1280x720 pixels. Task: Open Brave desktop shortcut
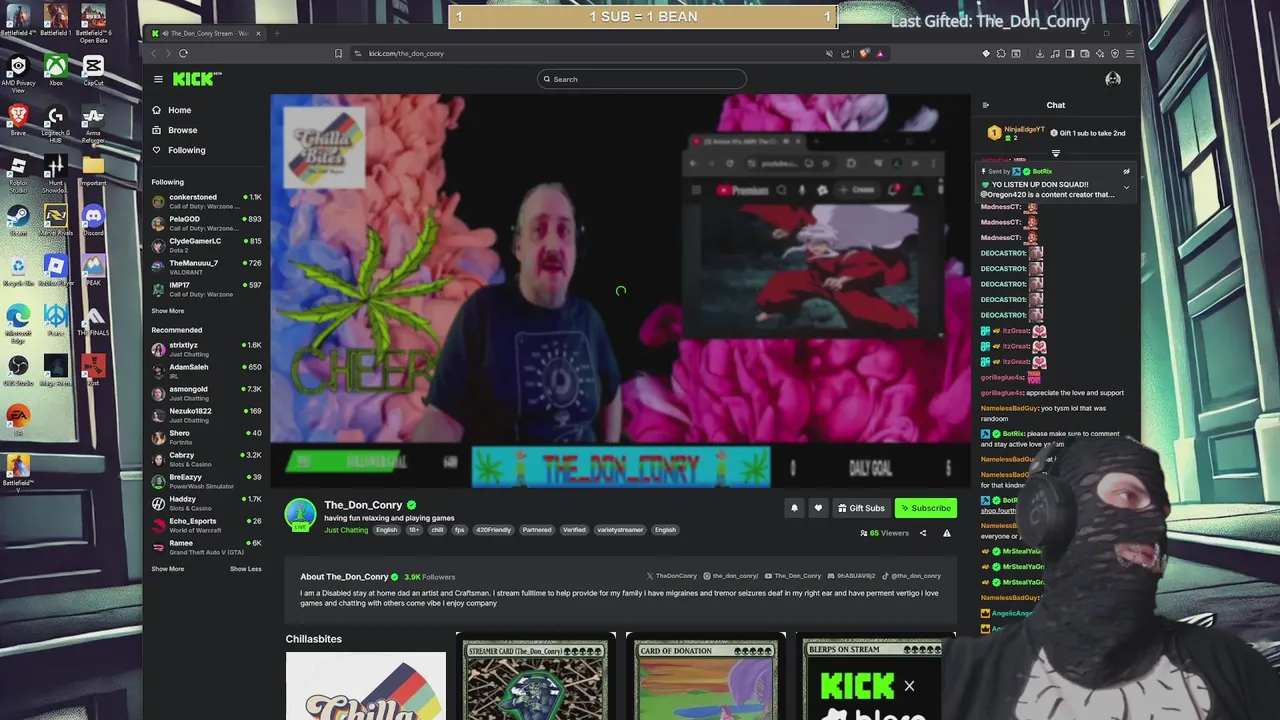click(18, 120)
